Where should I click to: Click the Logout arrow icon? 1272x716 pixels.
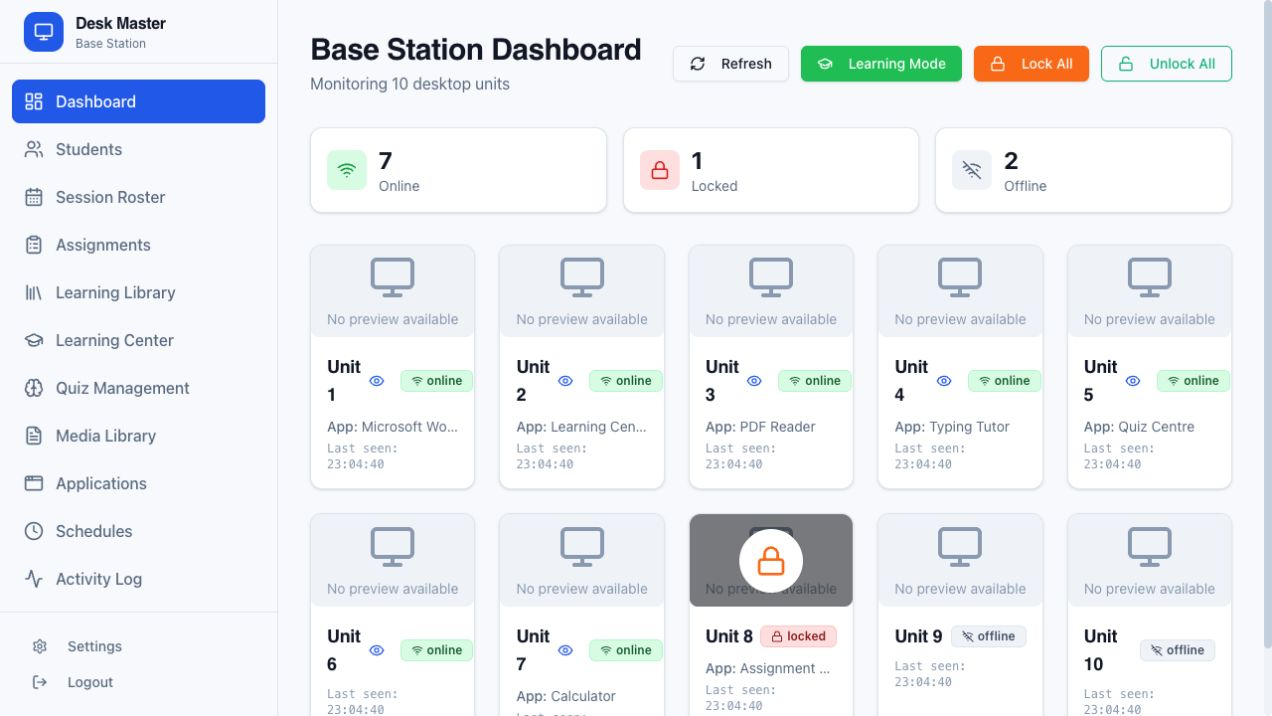click(40, 682)
